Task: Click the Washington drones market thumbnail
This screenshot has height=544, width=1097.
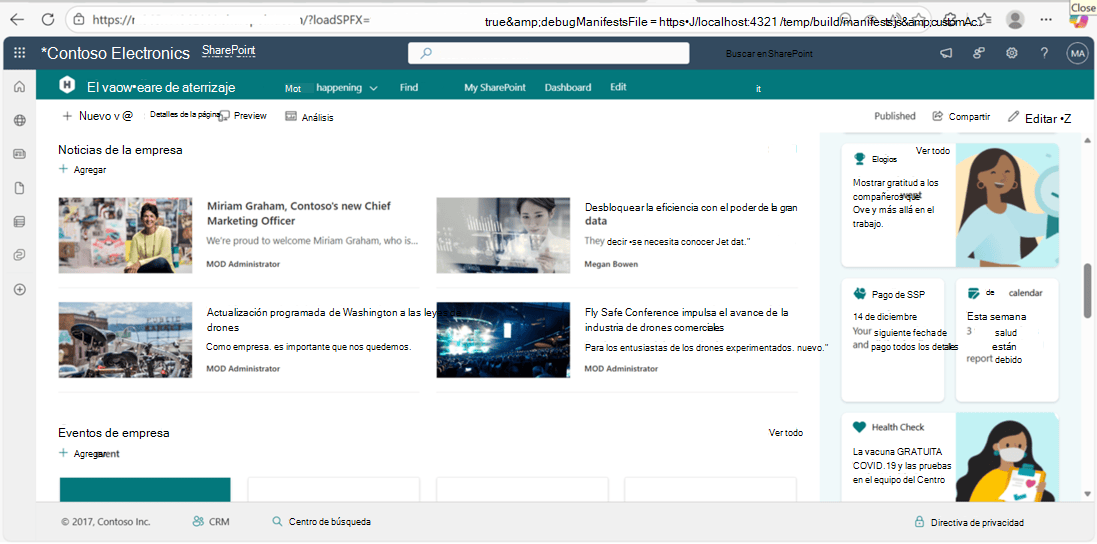Action: tap(125, 340)
